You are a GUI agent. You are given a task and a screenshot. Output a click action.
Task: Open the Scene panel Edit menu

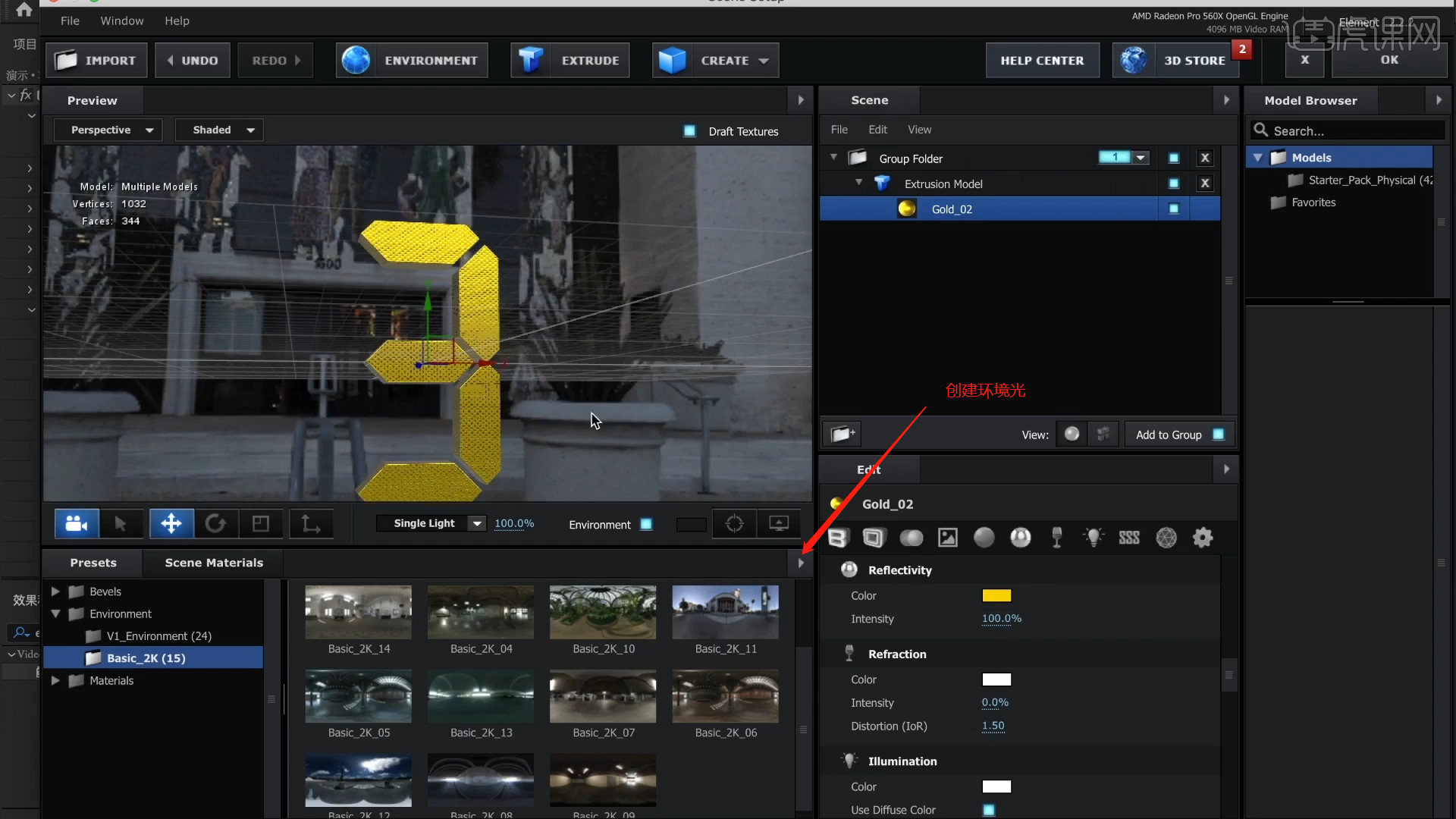pyautogui.click(x=877, y=130)
